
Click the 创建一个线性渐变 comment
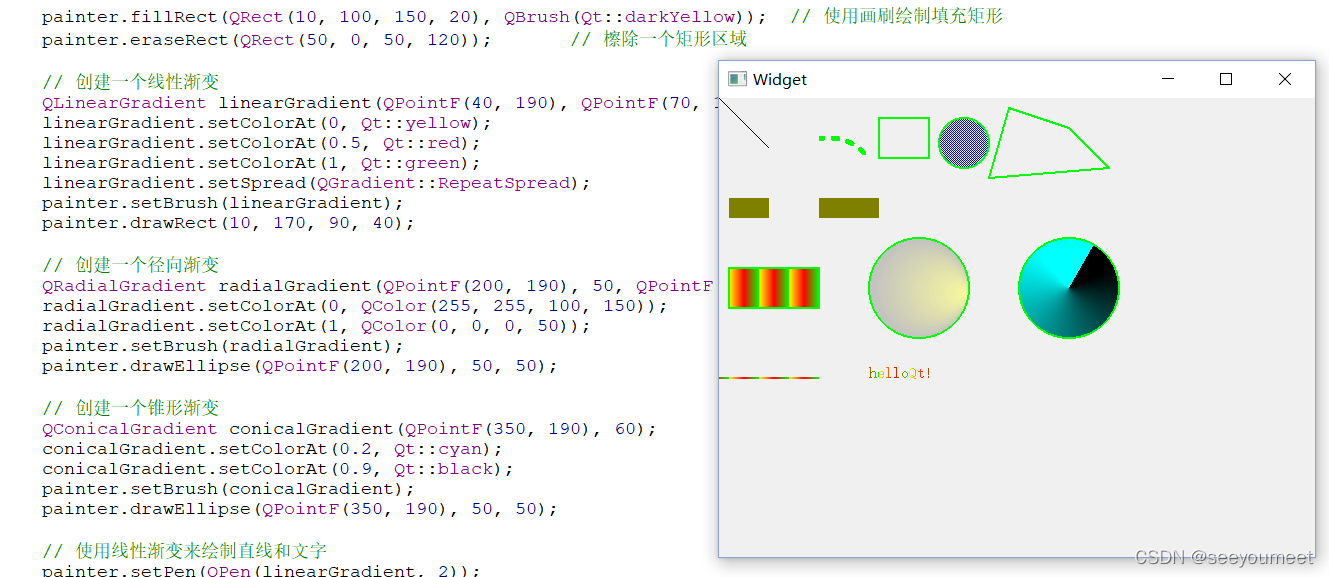tap(130, 82)
